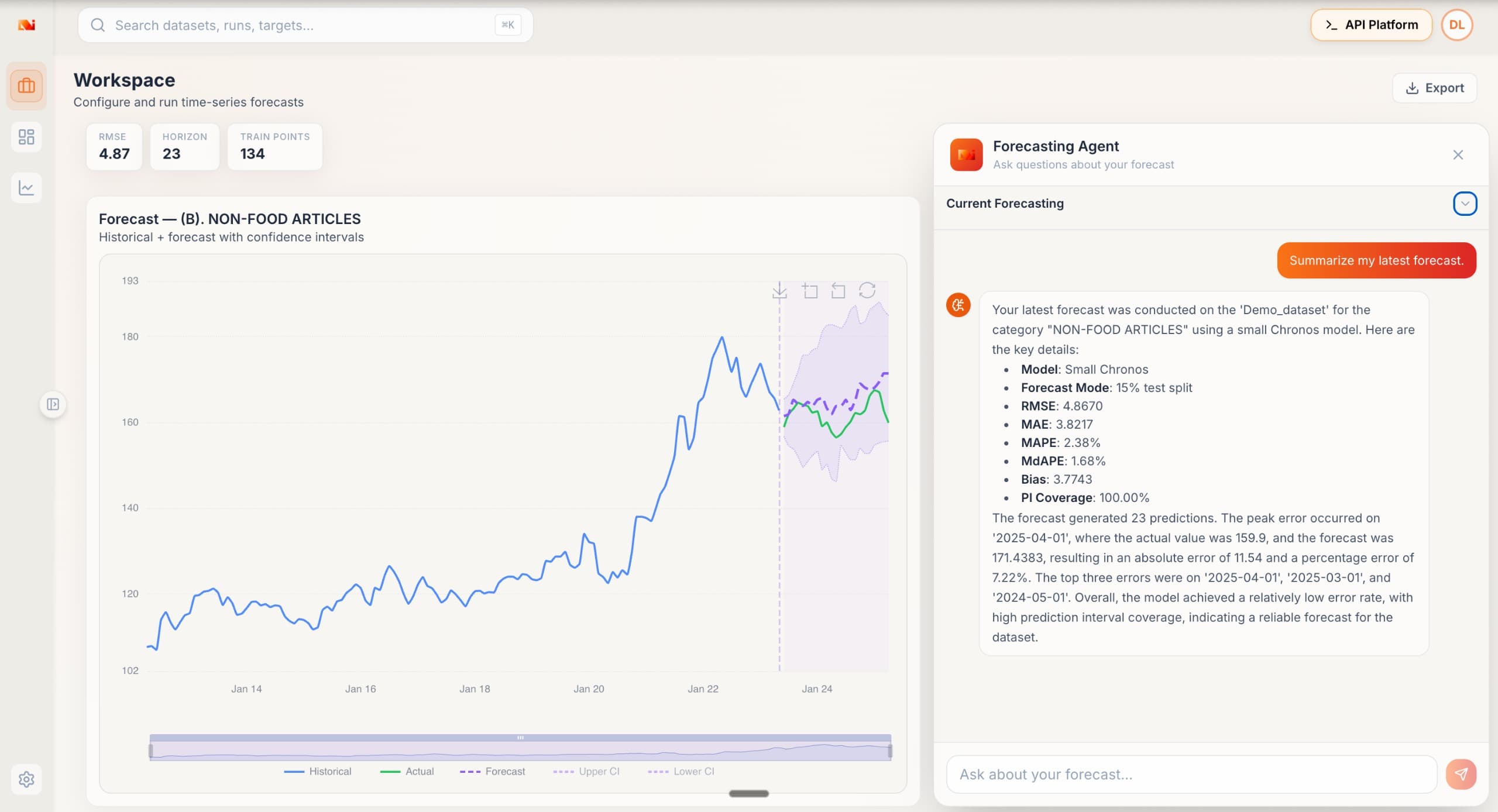Open the line chart analytics sidebar icon
Screen dimensions: 1498x812
[x=26, y=188]
